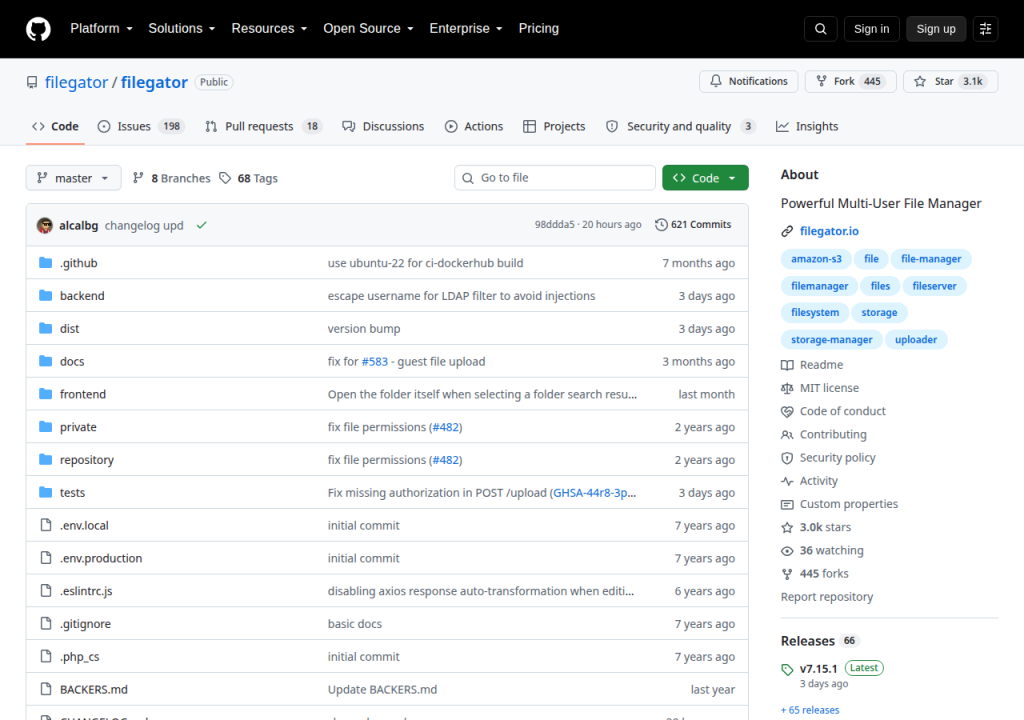The image size is (1024, 720).
Task: Open the .php_cs file
Action: pyautogui.click(x=80, y=657)
